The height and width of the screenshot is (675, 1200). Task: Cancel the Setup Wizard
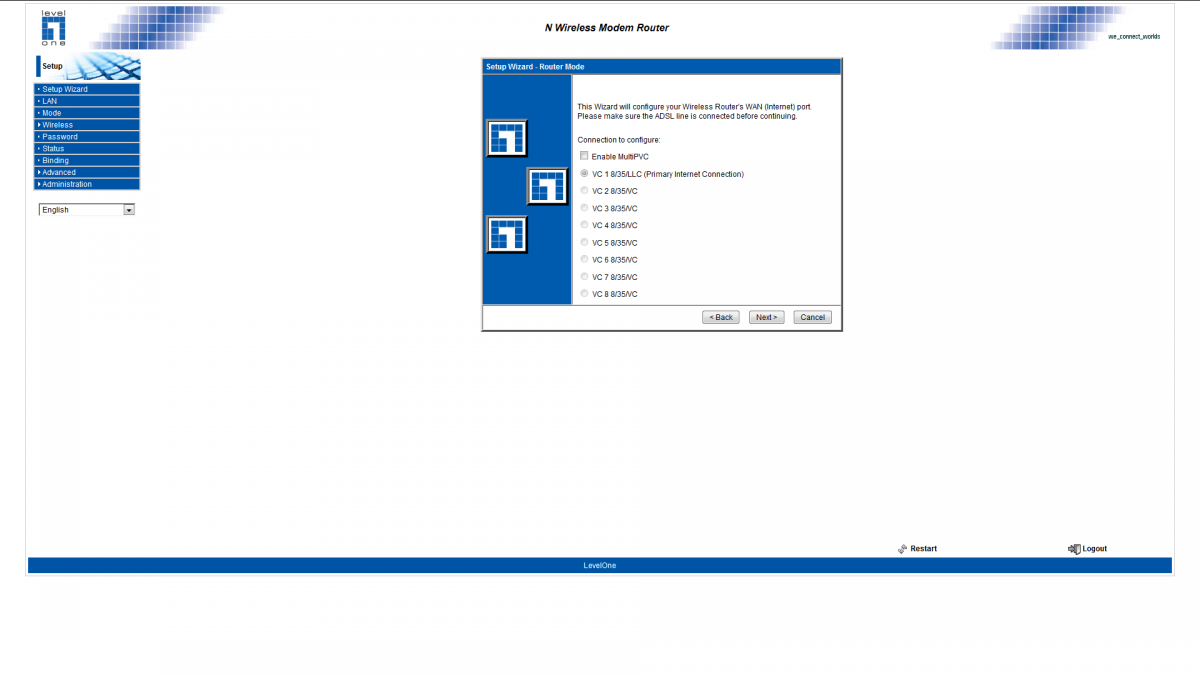click(812, 317)
